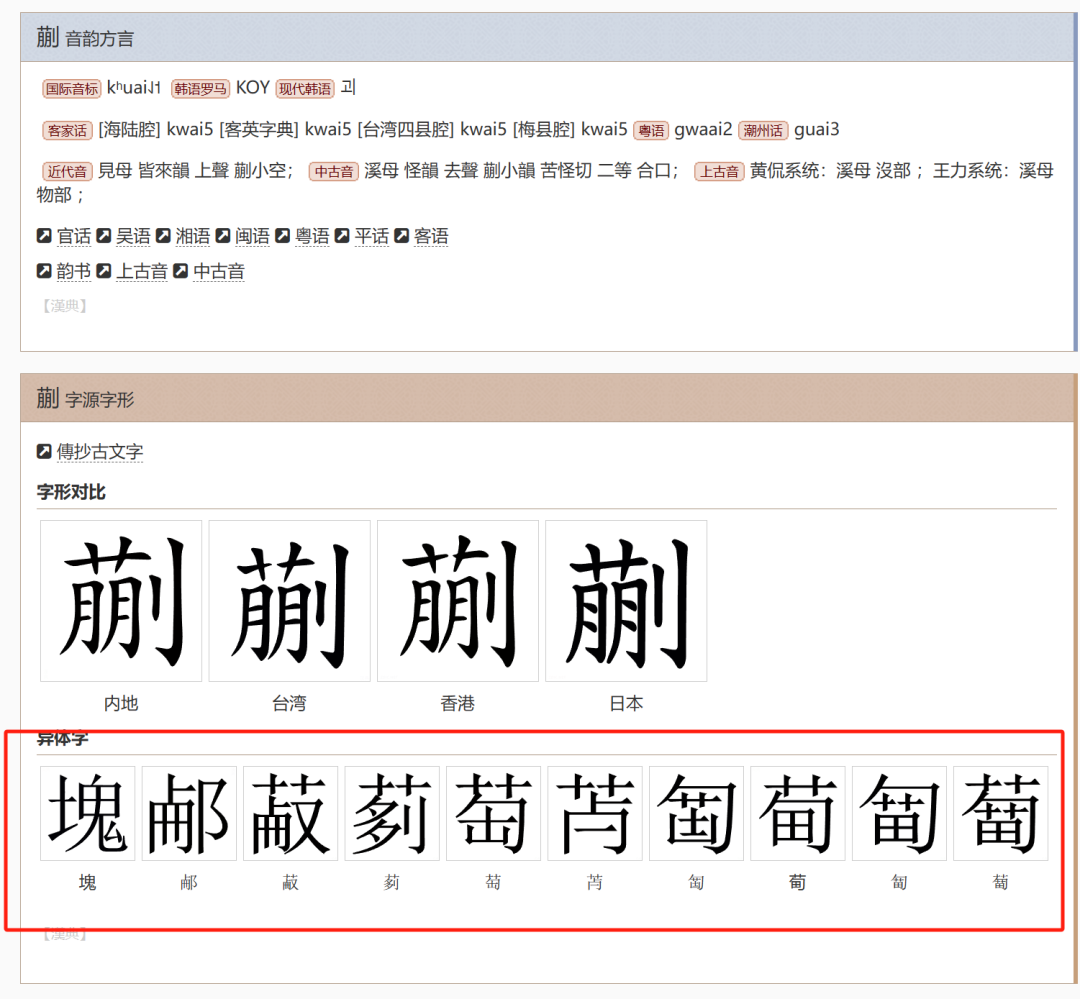
Task: Open the 中古音 link below dialects
Action: coord(219,271)
